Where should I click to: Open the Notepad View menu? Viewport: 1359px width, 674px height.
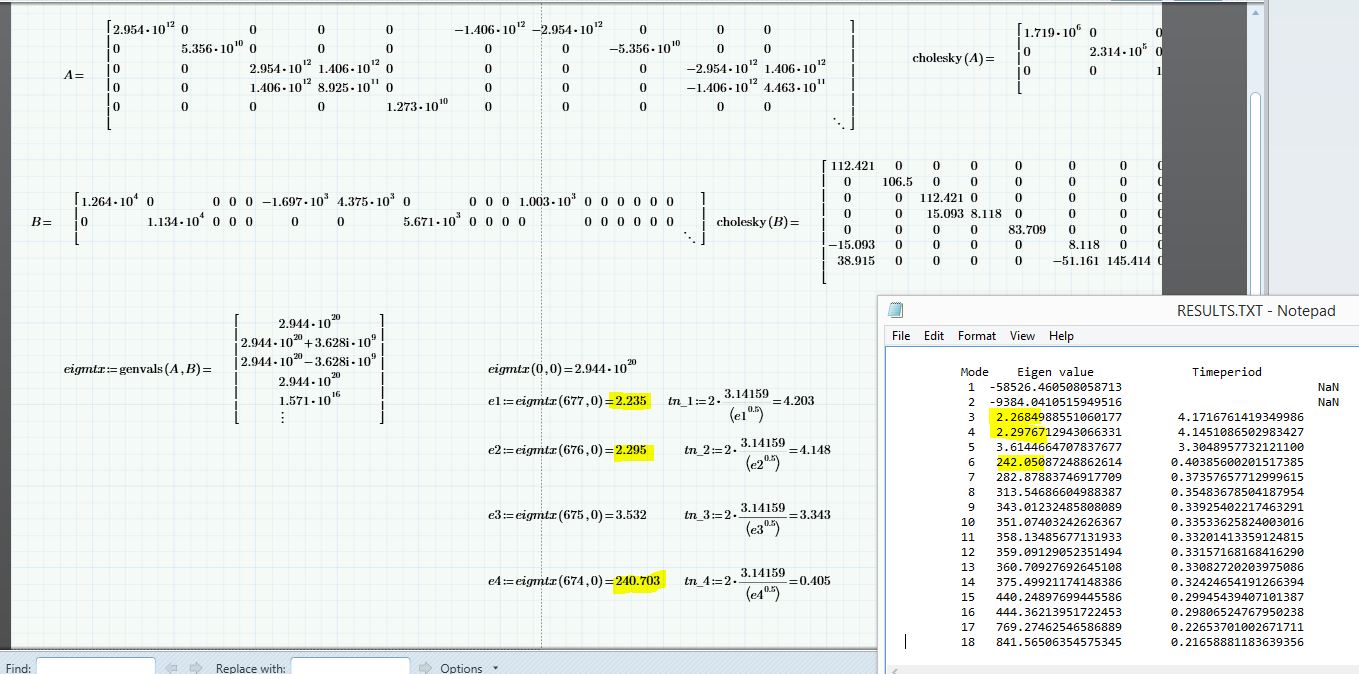pyautogui.click(x=1022, y=336)
